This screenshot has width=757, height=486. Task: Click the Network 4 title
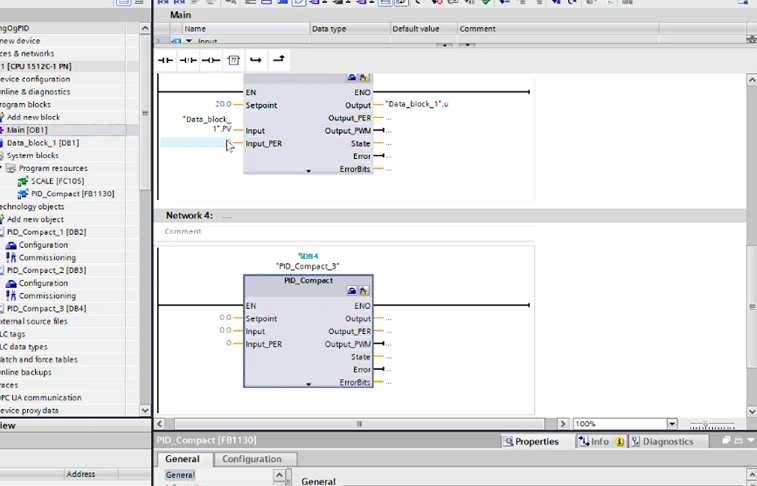189,216
